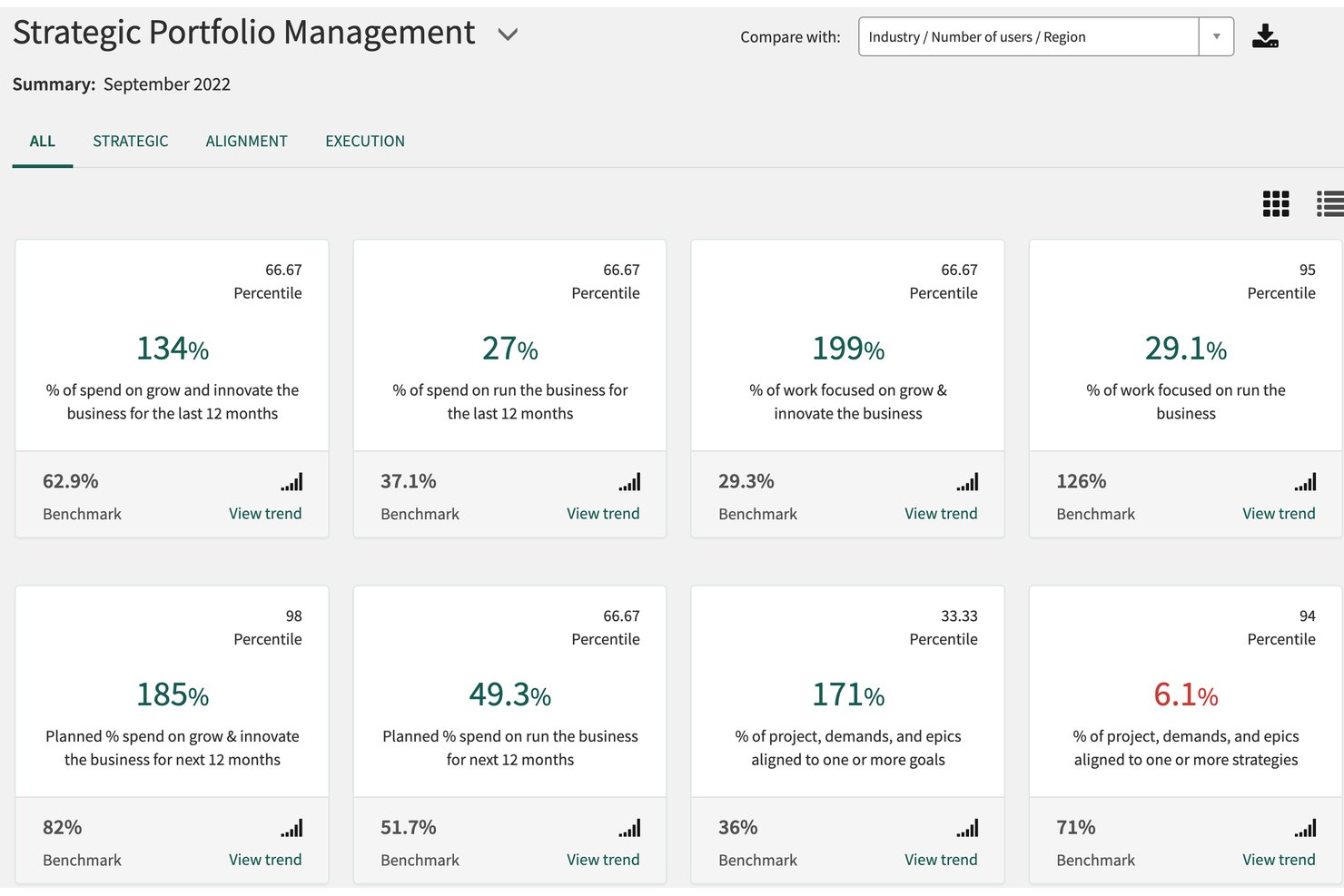
Task: Click the 171% metric value
Action: coord(848,694)
